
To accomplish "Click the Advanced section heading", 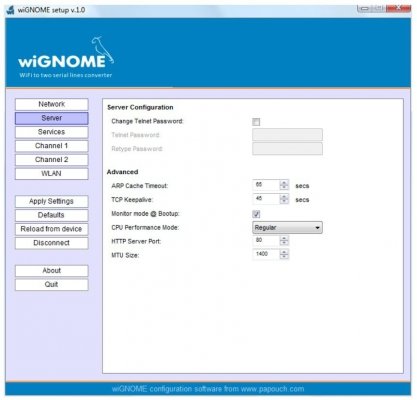I will coord(122,172).
